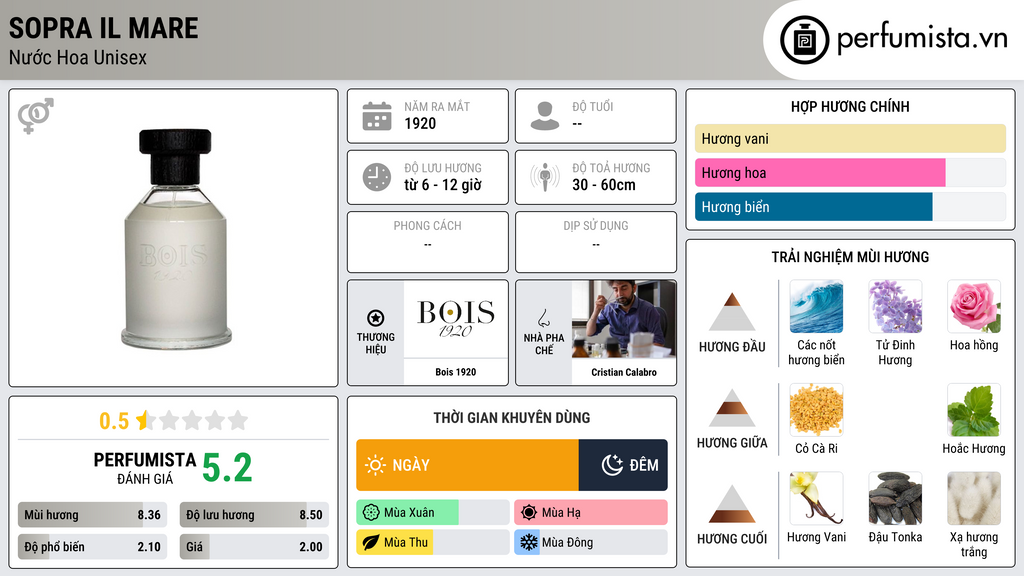Image resolution: width=1024 pixels, height=576 pixels.
Task: Click the longevity value từ 6 - 12 giờ
Action: click(x=443, y=185)
